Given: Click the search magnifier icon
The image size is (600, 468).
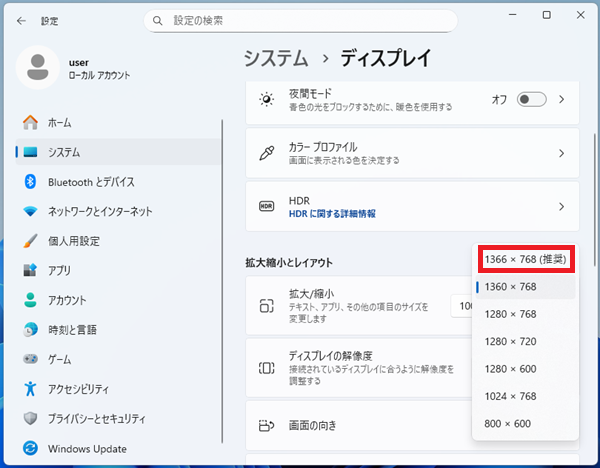Looking at the screenshot, I should (x=159, y=20).
